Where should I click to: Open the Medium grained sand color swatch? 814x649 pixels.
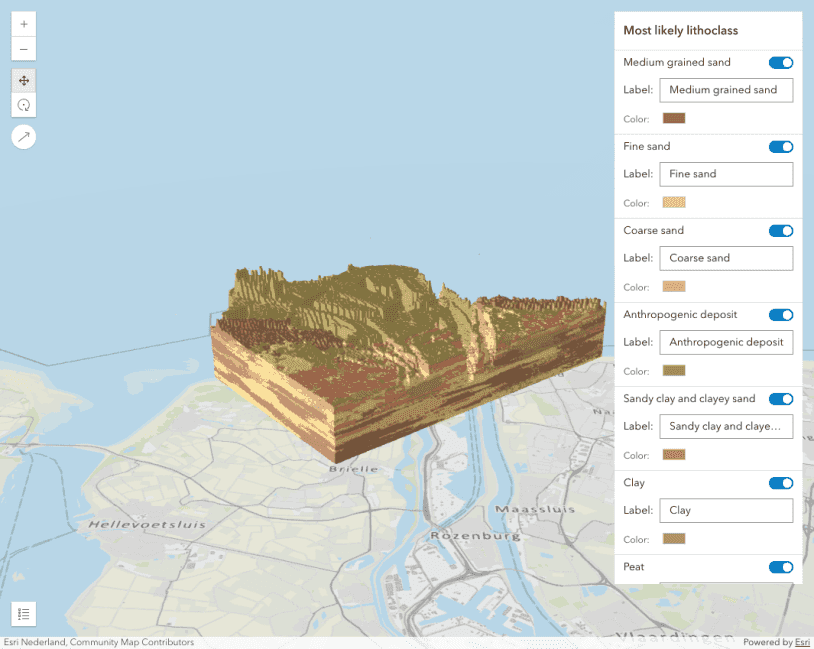tap(674, 118)
